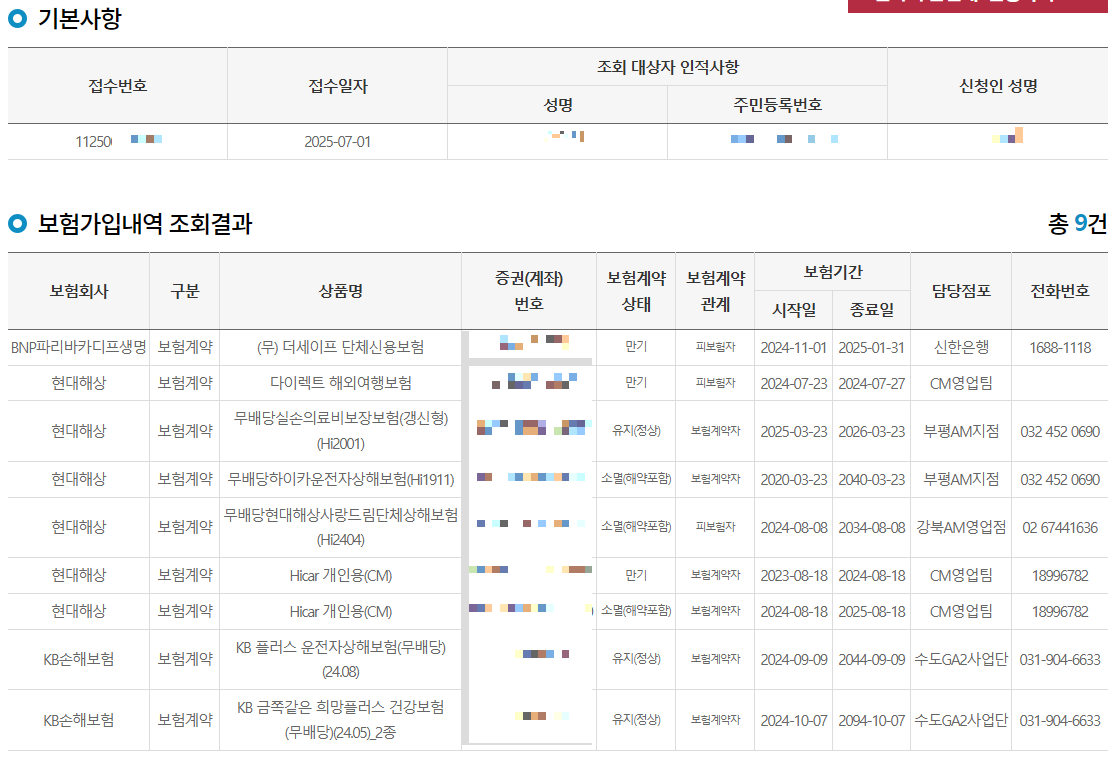Click start date 2020-03-23
The width and height of the screenshot is (1116, 758).
coord(794,480)
